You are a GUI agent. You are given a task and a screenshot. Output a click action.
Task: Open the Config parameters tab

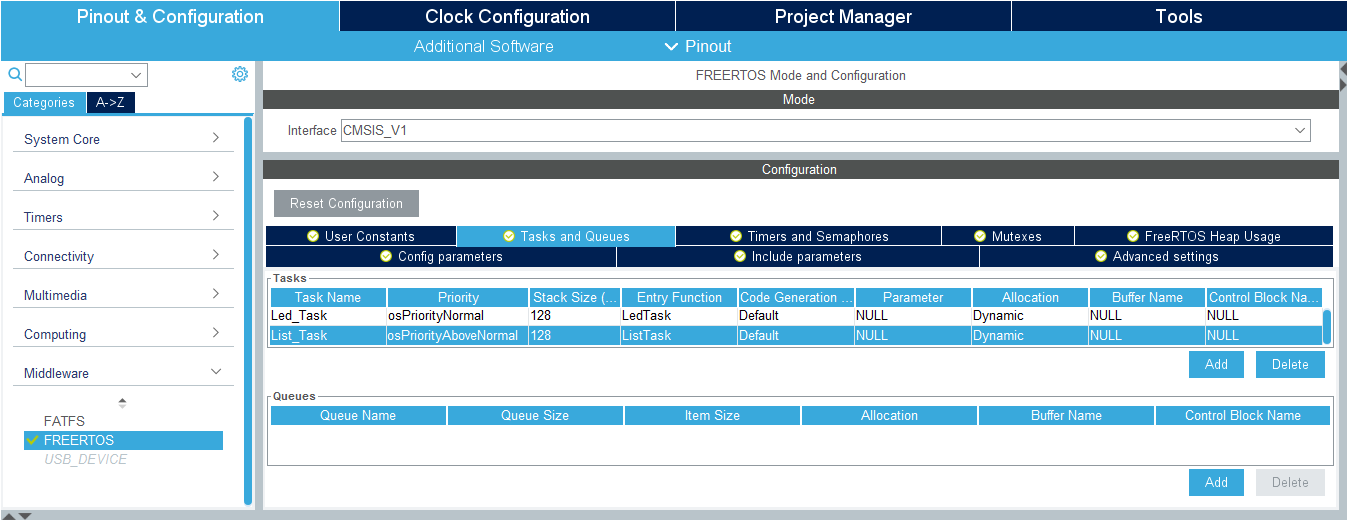(441, 256)
